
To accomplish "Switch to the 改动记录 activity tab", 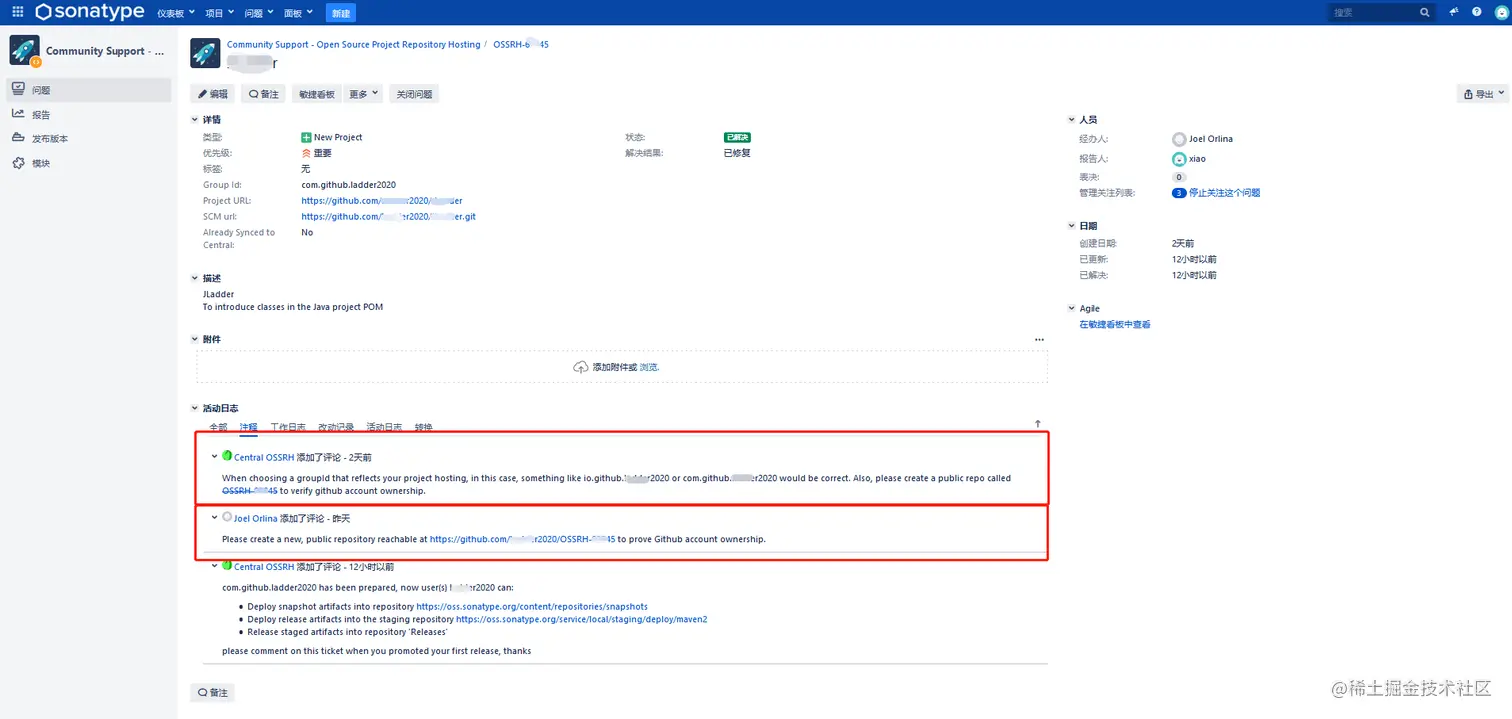I will pyautogui.click(x=336, y=427).
